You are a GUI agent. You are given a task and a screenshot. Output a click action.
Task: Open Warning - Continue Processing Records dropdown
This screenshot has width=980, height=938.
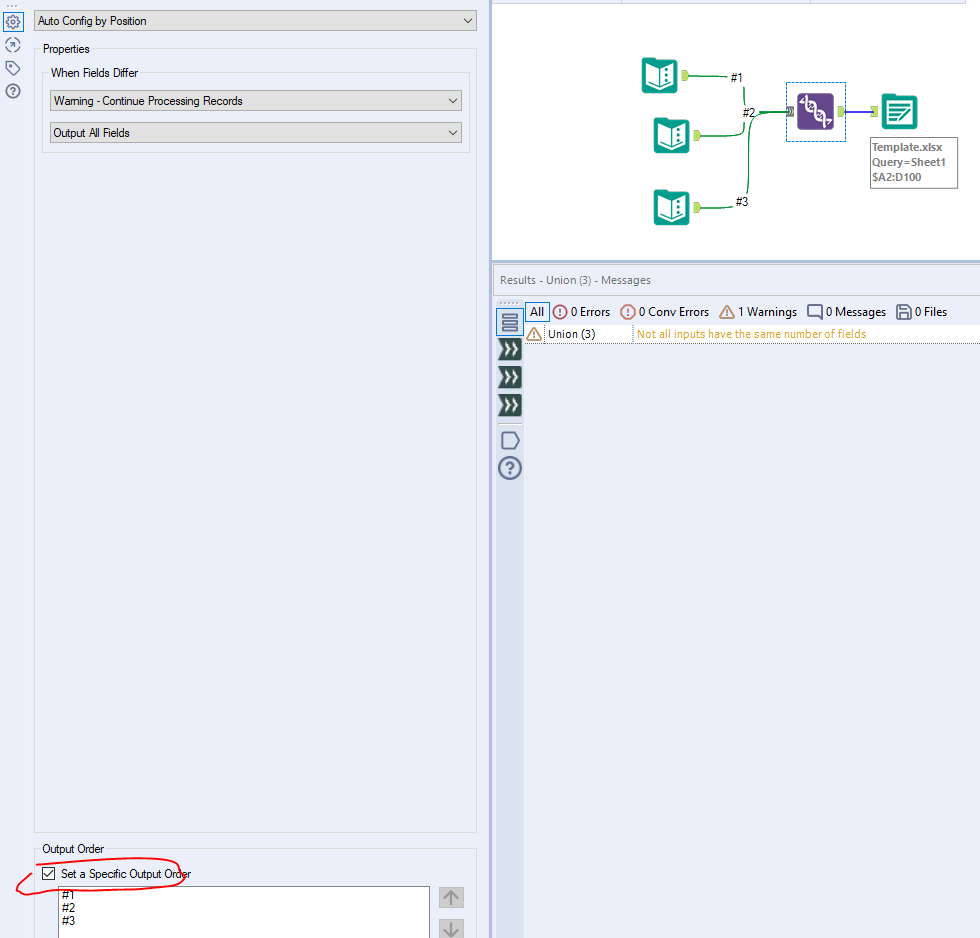(x=256, y=101)
